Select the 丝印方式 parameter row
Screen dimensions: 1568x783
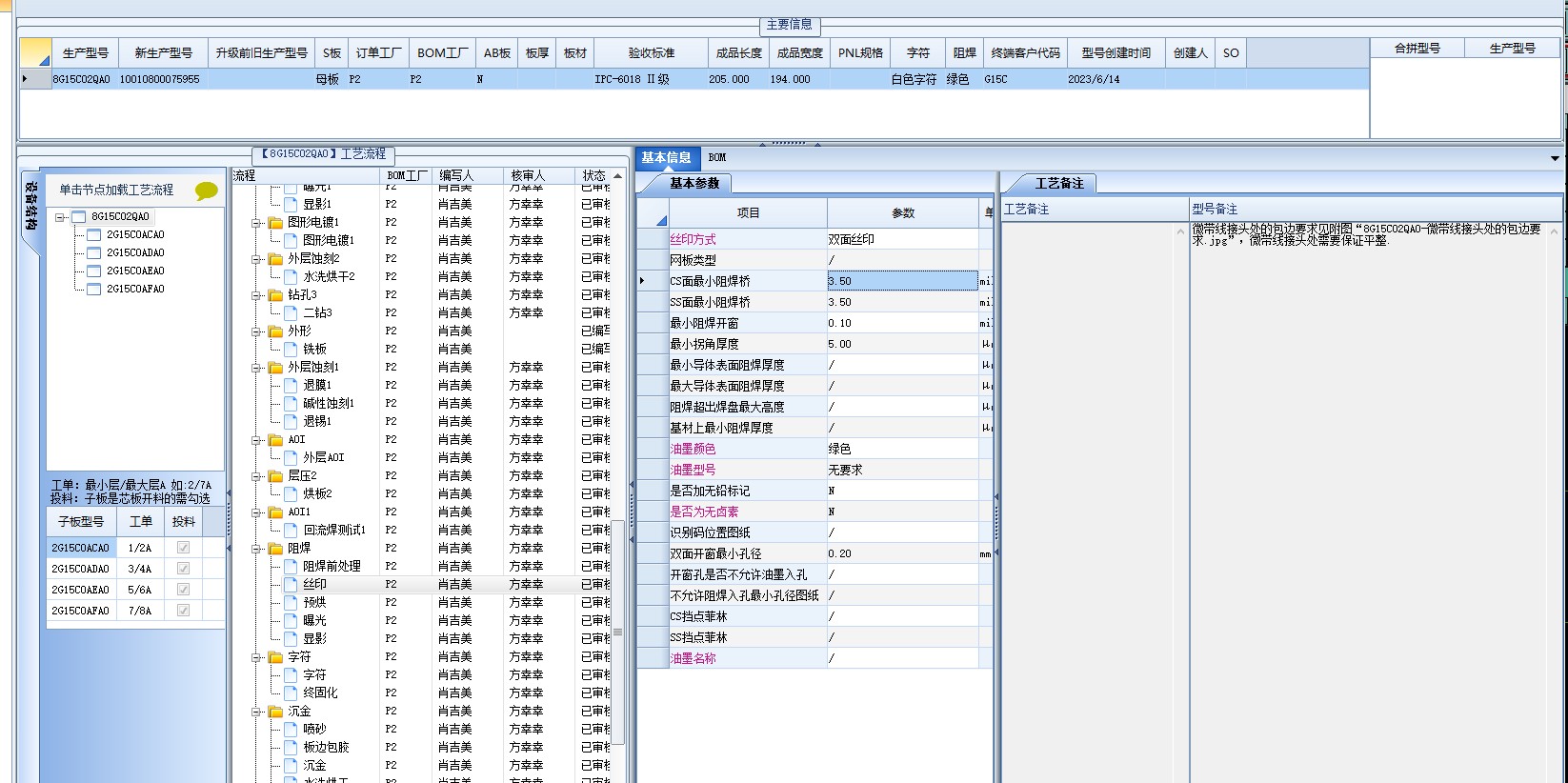tap(814, 239)
